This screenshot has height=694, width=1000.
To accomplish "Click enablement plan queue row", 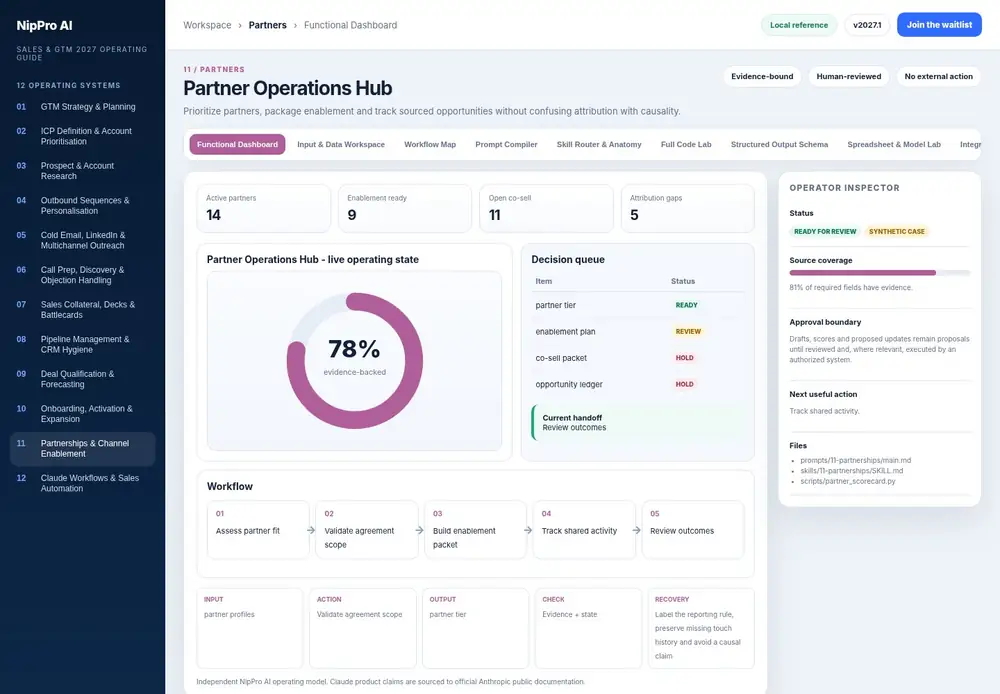I will [x=638, y=332].
